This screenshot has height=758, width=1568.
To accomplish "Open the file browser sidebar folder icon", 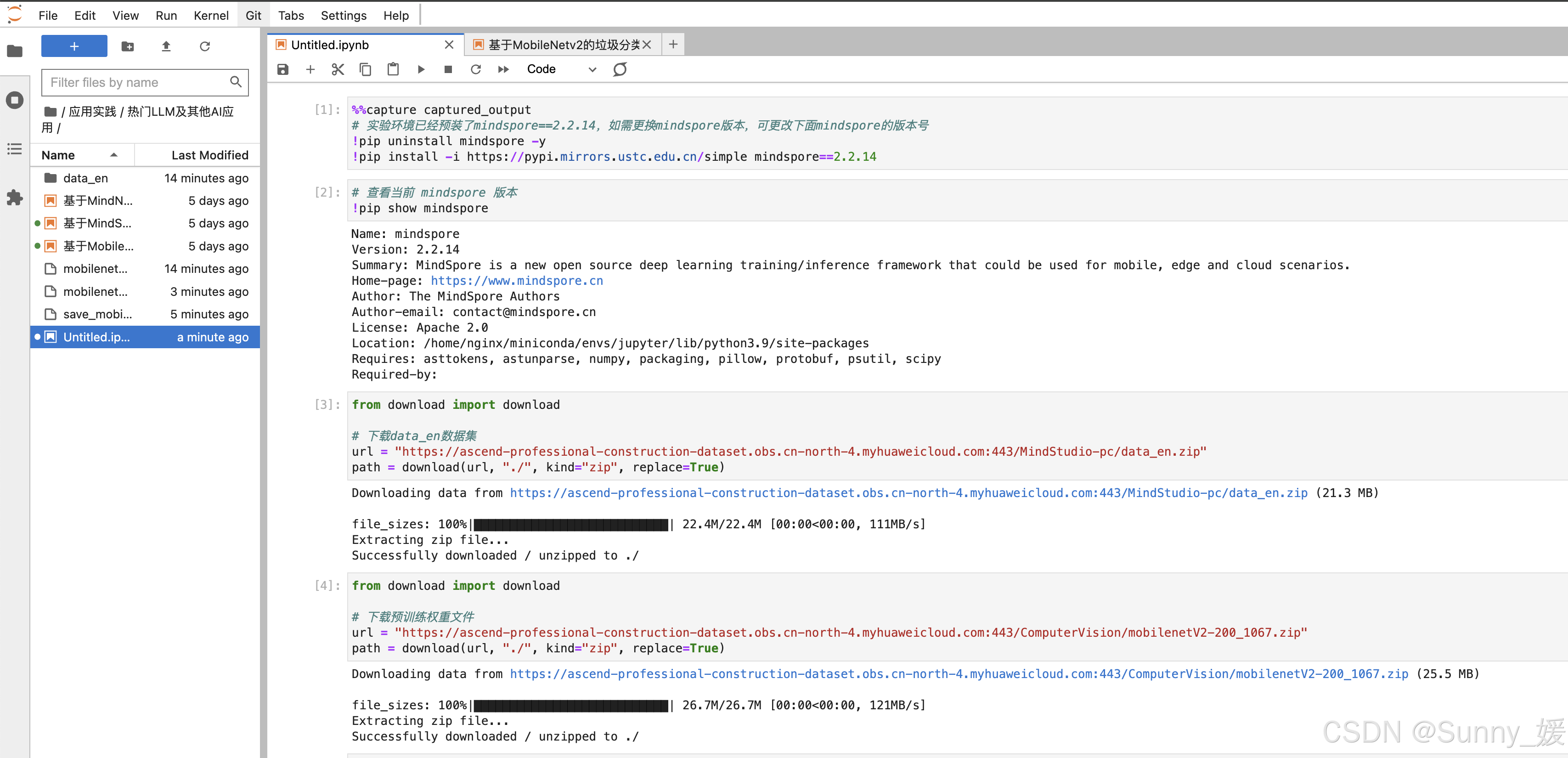I will click(15, 51).
